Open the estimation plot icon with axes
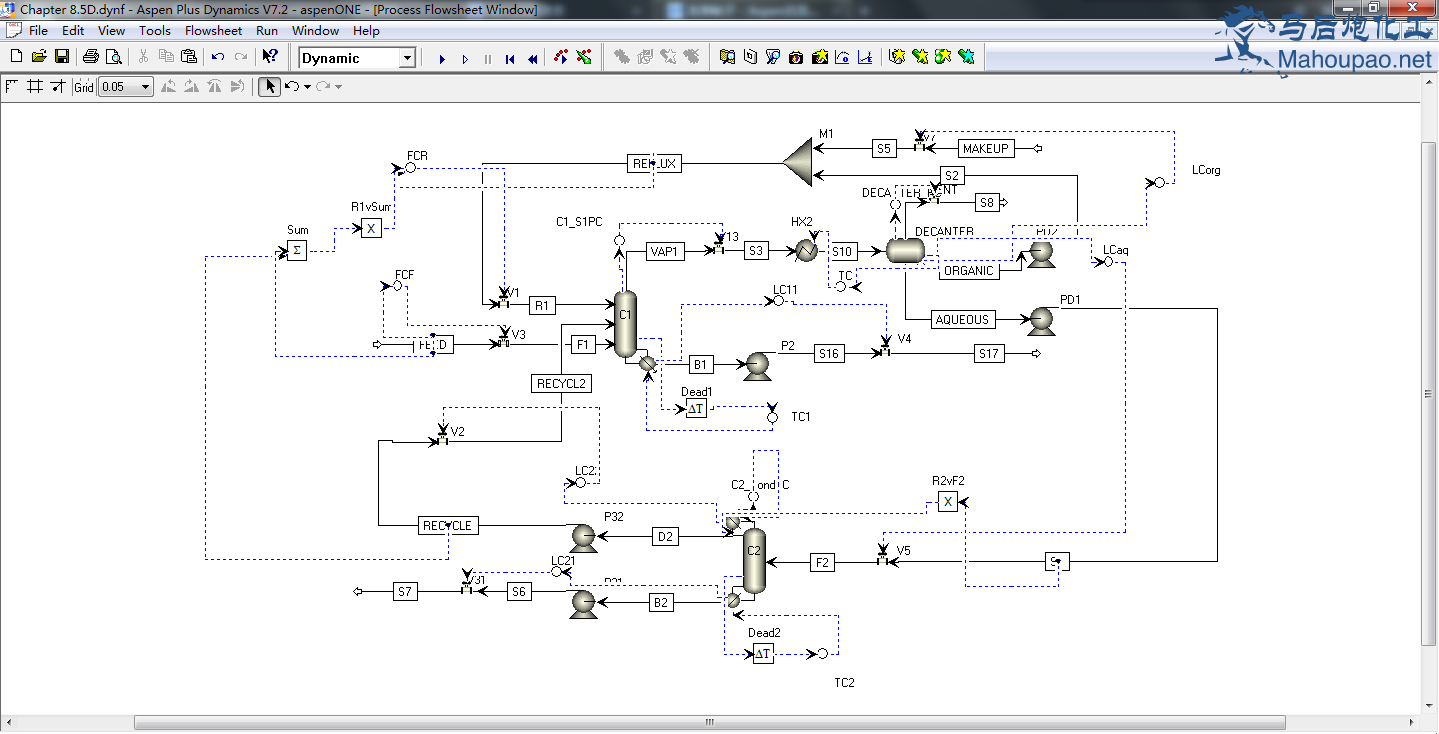 [865, 57]
